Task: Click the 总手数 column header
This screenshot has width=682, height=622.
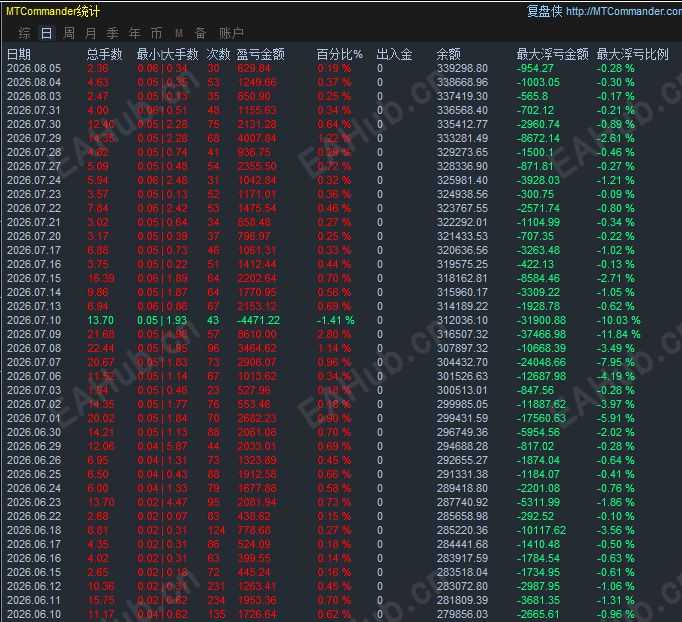Action: [x=104, y=54]
